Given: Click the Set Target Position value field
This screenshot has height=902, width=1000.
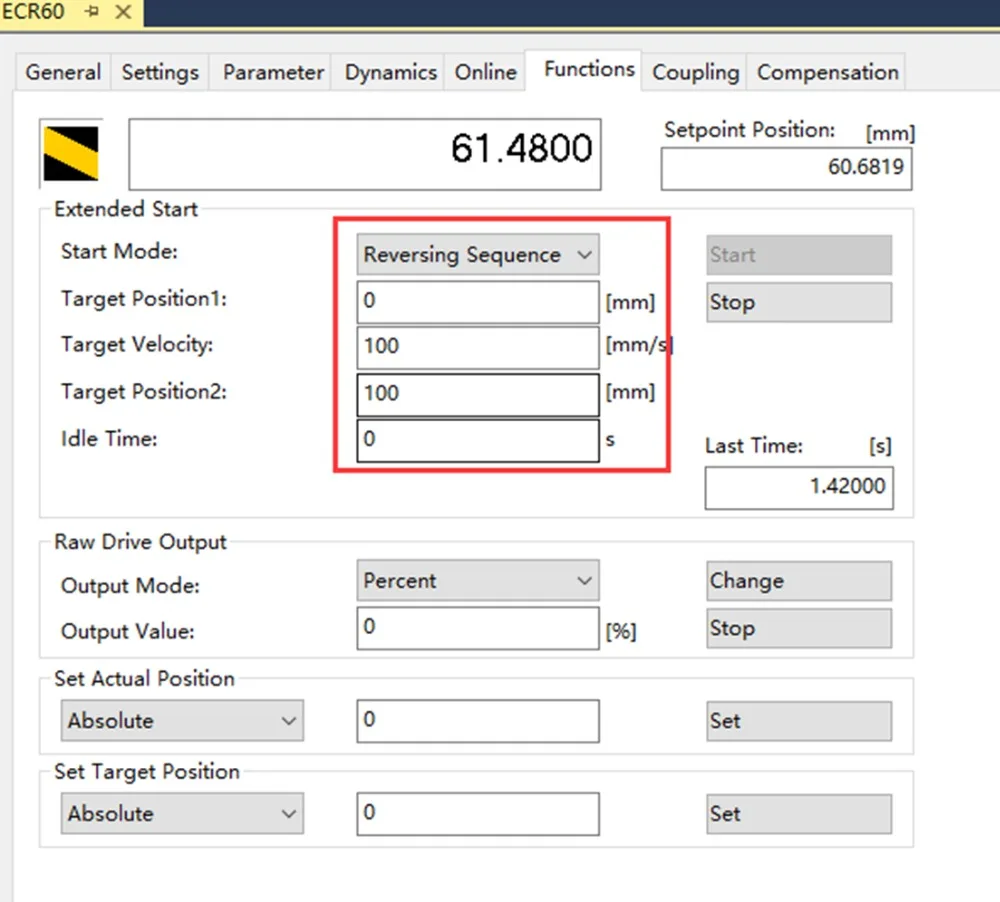Looking at the screenshot, I should (478, 814).
